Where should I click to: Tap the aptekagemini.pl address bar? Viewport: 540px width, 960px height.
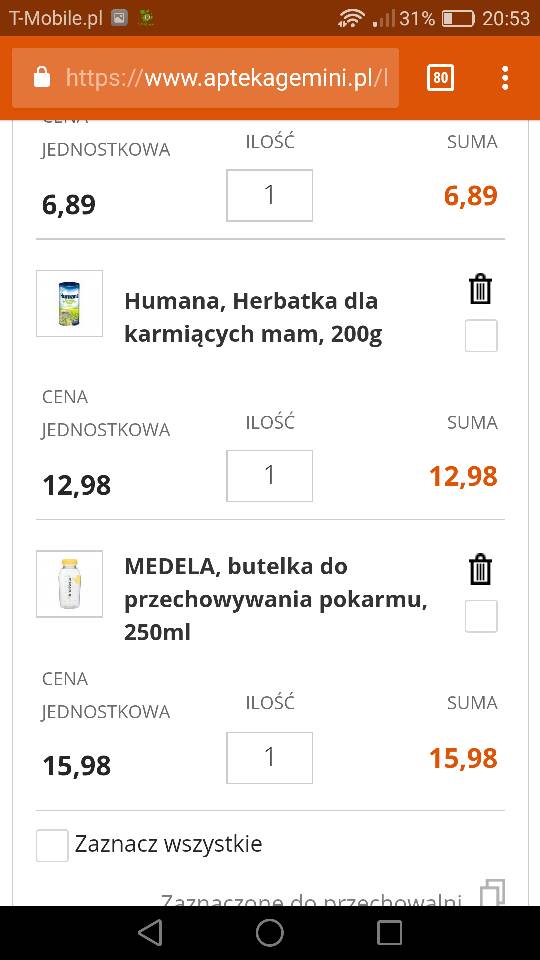tap(205, 78)
